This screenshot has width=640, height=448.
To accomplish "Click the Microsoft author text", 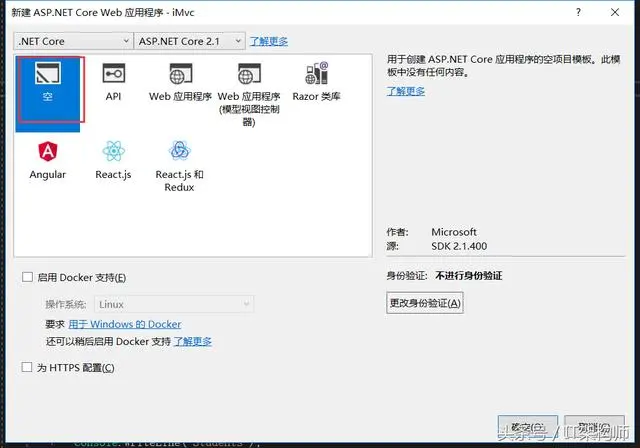I will pyautogui.click(x=454, y=232).
